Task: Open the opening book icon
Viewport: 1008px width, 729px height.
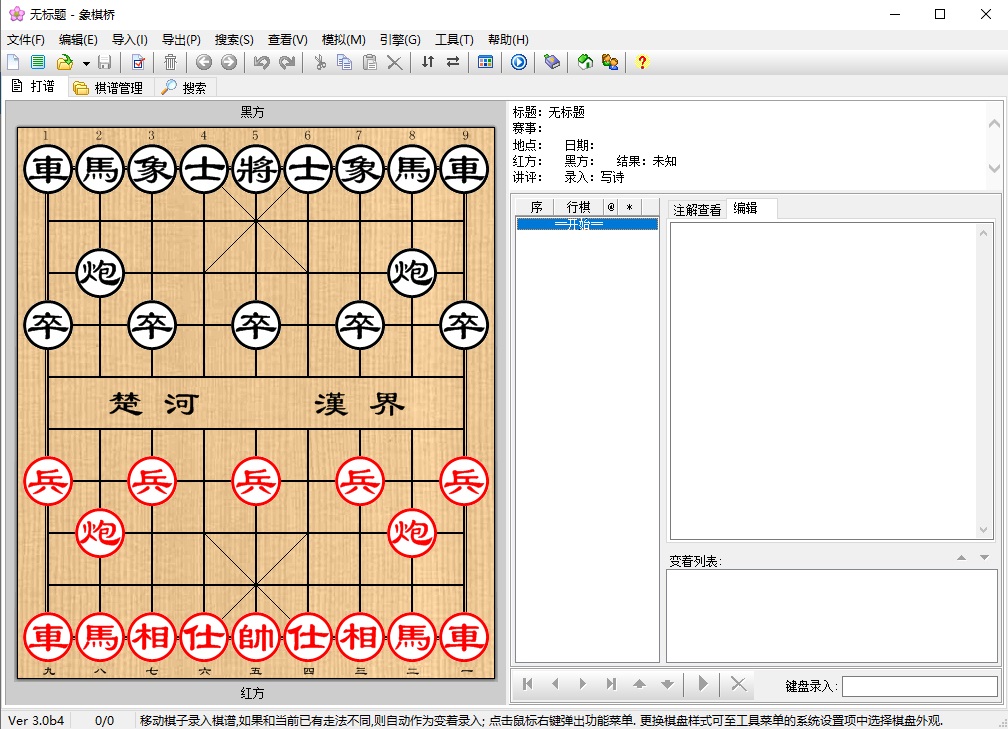Action: click(x=551, y=62)
